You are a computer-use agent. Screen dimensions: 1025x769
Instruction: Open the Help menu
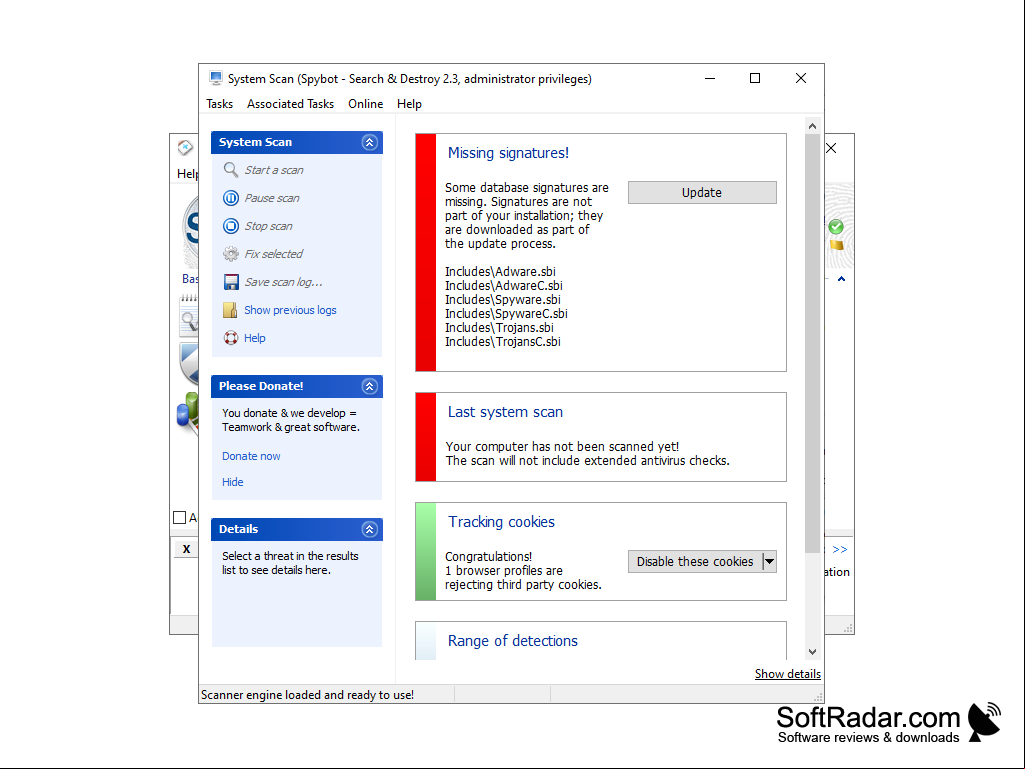point(409,104)
